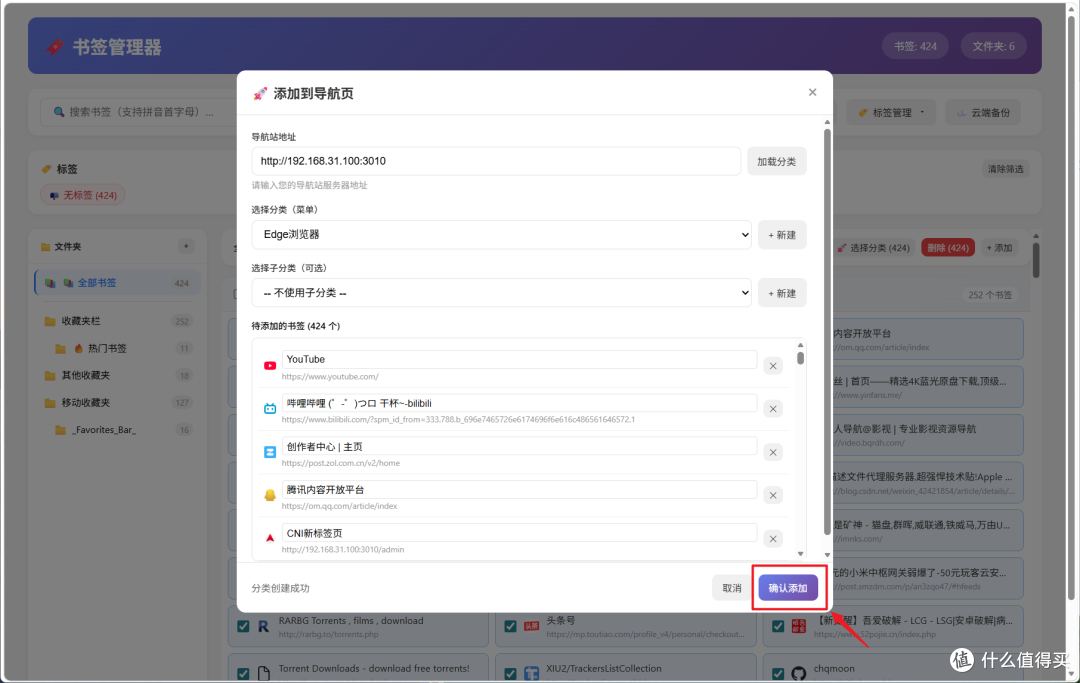Click the YouTube favicon icon
The height and width of the screenshot is (683, 1080).
point(270,366)
